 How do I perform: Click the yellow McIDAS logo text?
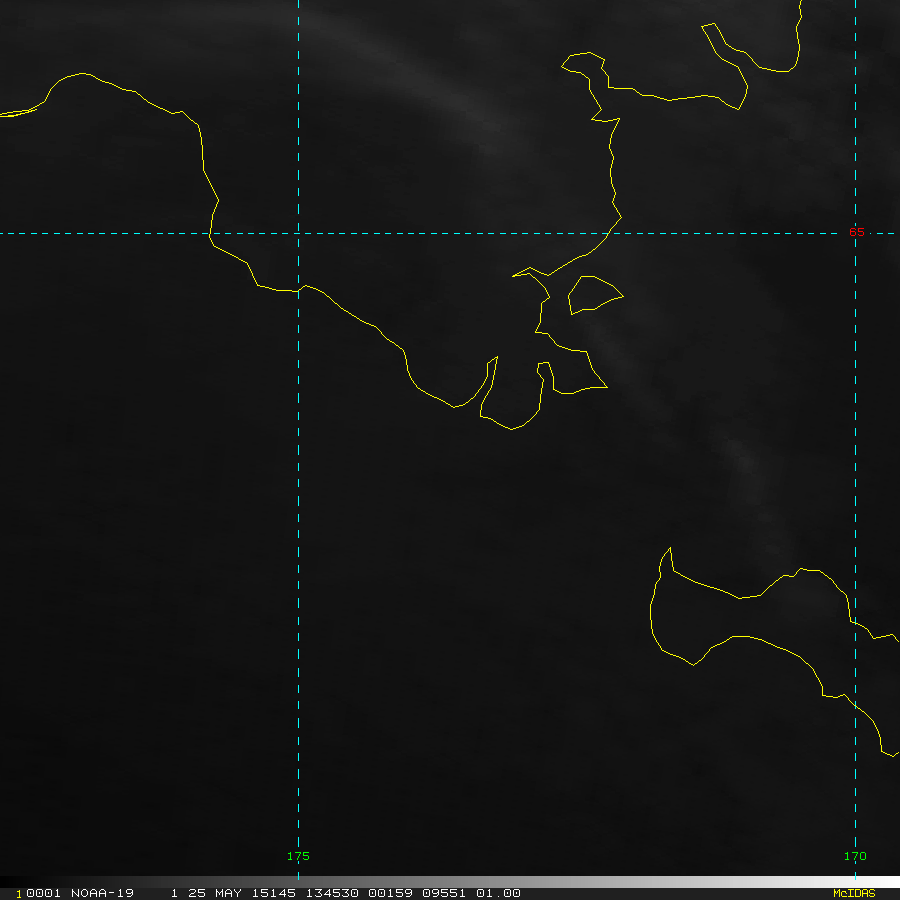coord(854,893)
